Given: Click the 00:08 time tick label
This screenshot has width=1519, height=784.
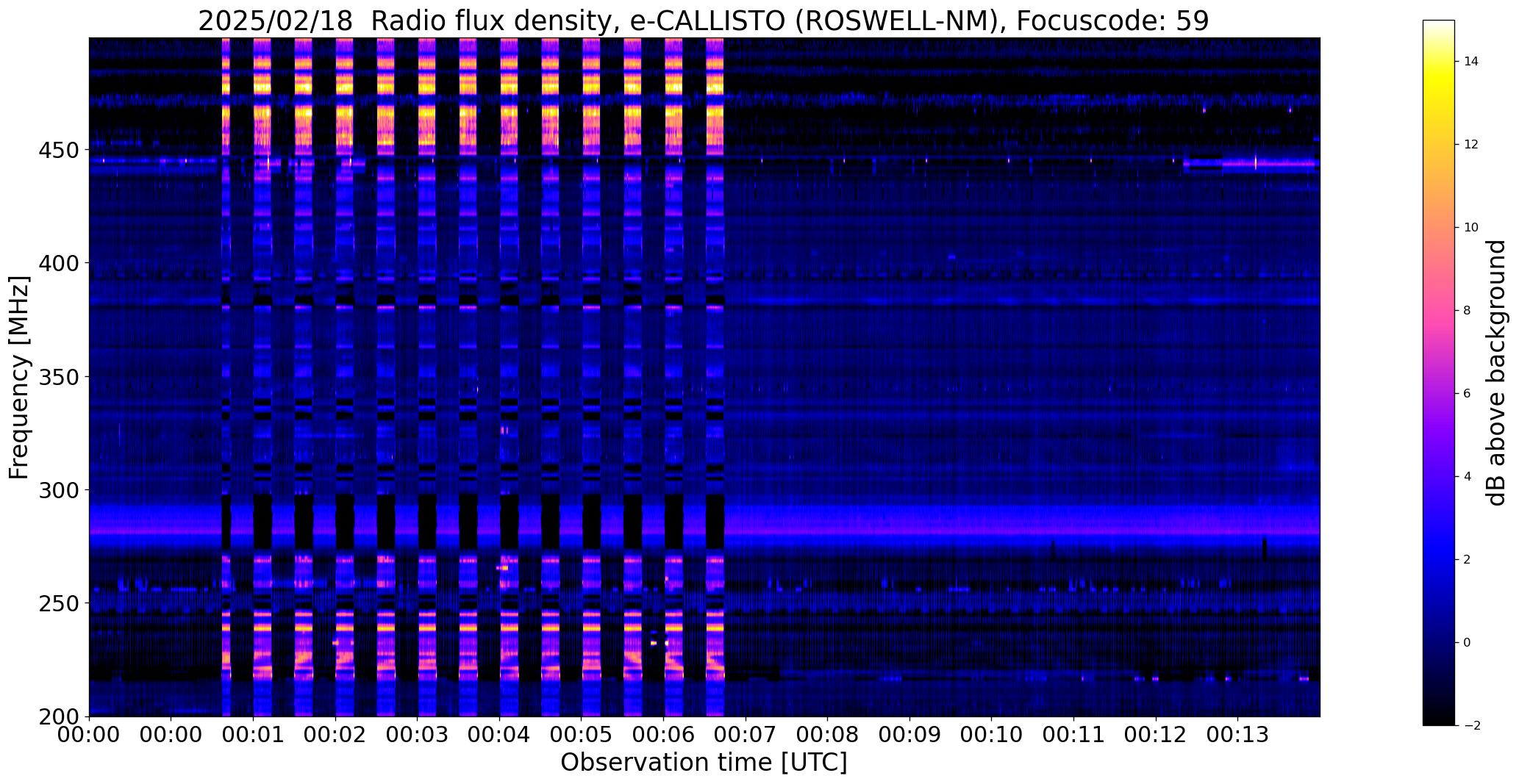Looking at the screenshot, I should tap(828, 735).
